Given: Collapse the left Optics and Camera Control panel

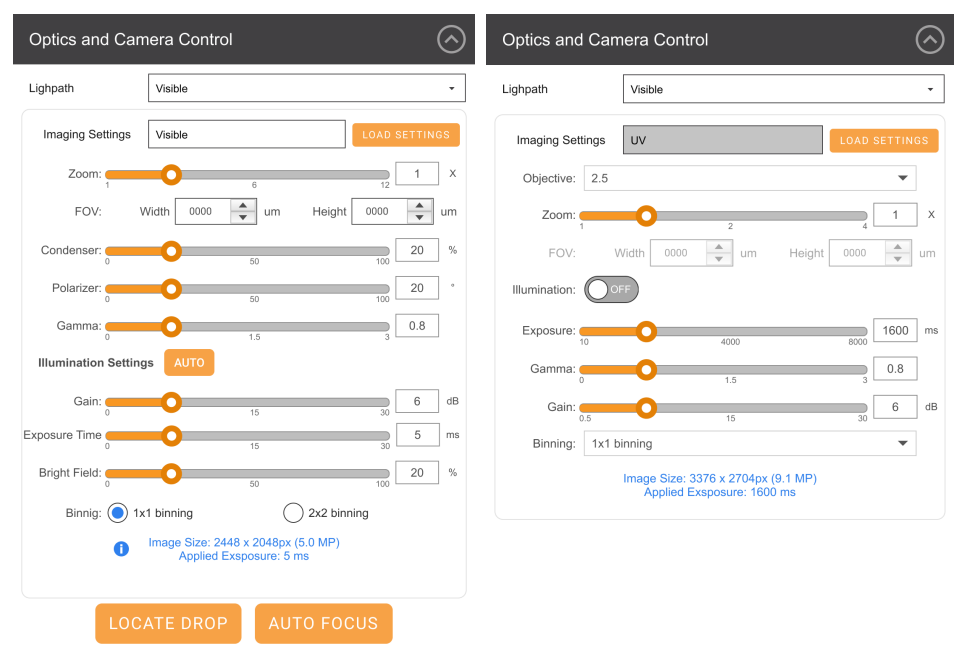Looking at the screenshot, I should [x=451, y=40].
